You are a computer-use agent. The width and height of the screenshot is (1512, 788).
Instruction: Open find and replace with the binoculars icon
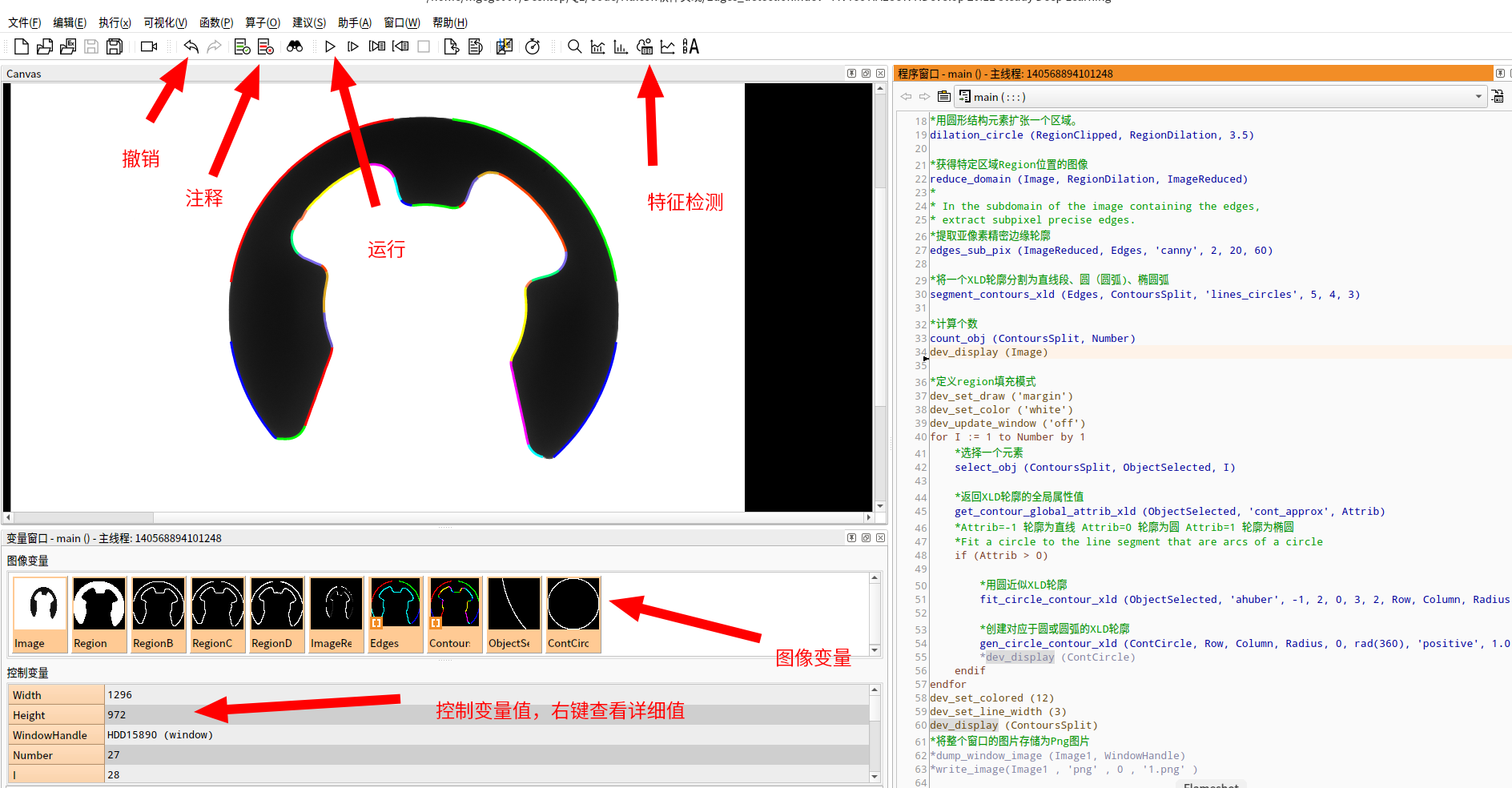tap(295, 46)
